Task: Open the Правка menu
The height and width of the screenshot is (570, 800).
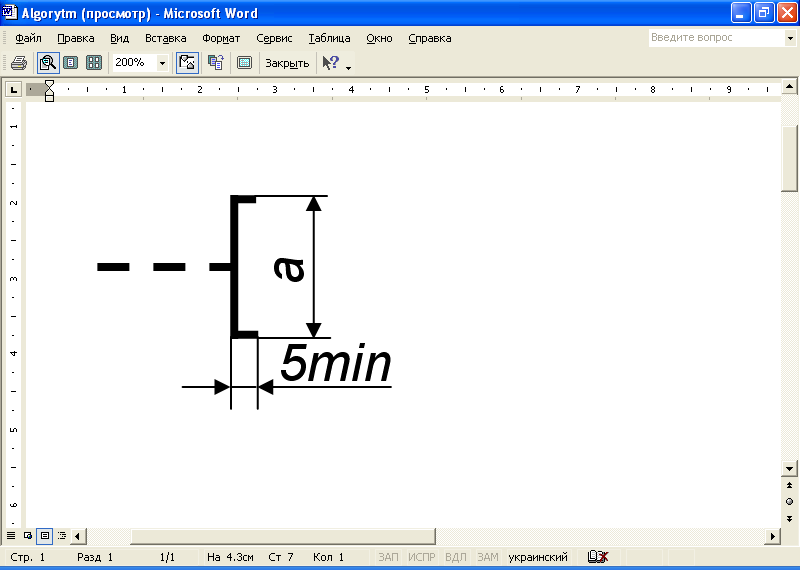Action: (x=76, y=38)
